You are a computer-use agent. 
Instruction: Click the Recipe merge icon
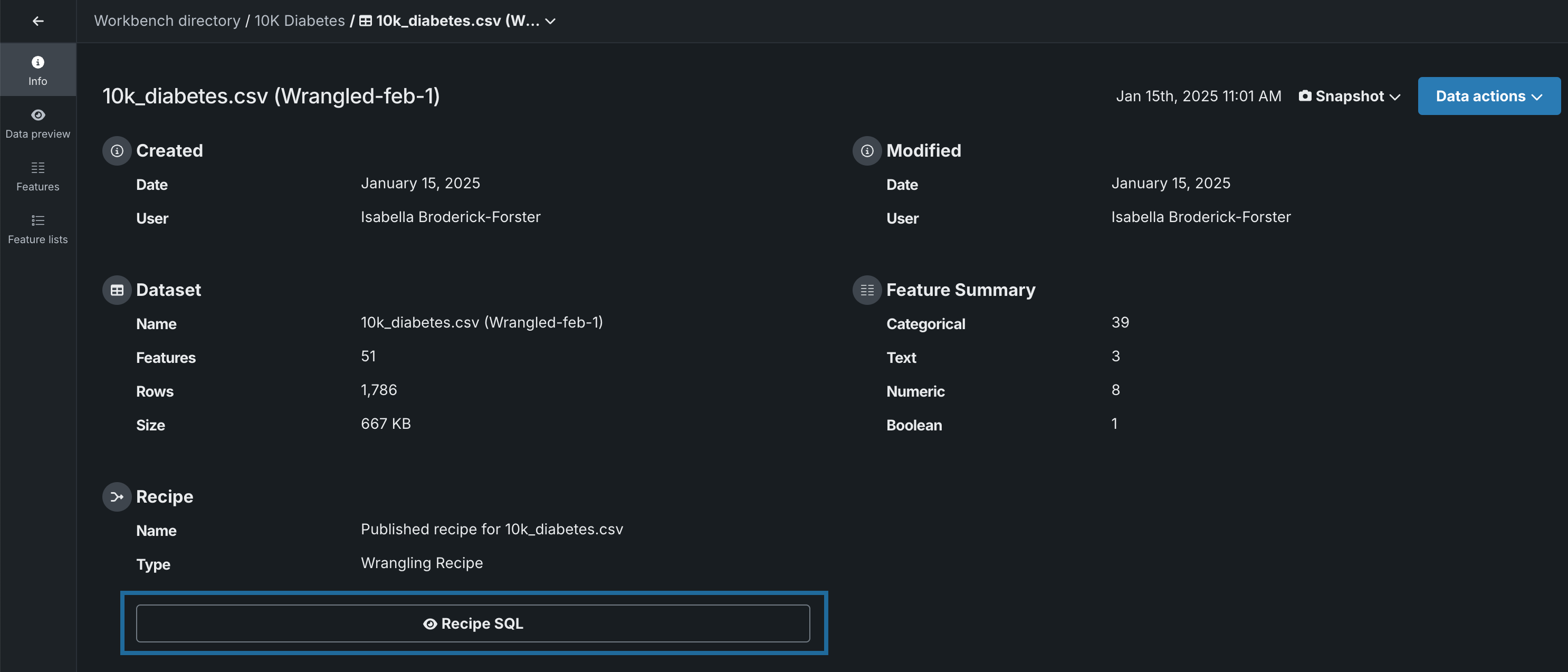[117, 497]
